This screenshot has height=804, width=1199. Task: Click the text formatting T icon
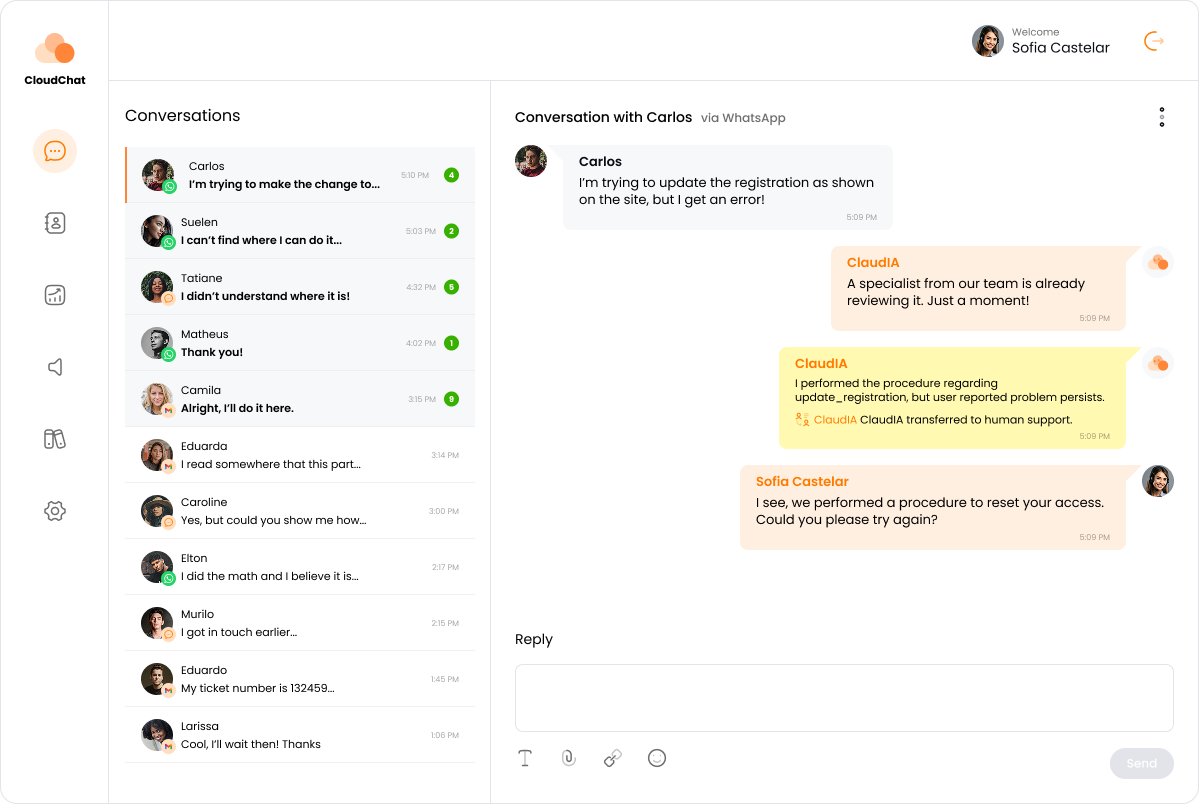coord(525,758)
